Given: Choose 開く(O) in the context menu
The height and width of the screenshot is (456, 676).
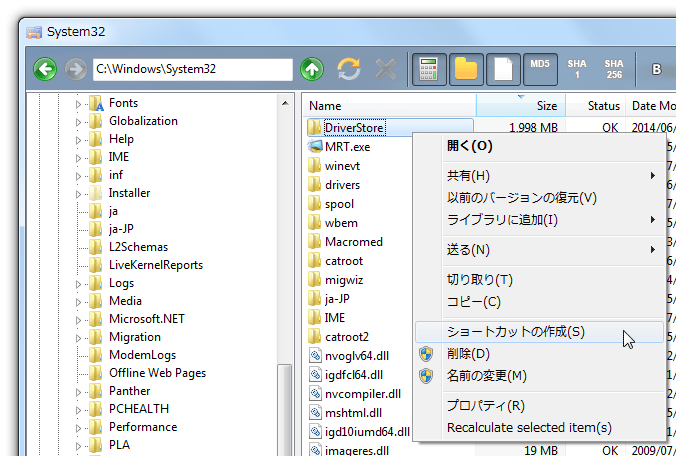Looking at the screenshot, I should (539, 146).
